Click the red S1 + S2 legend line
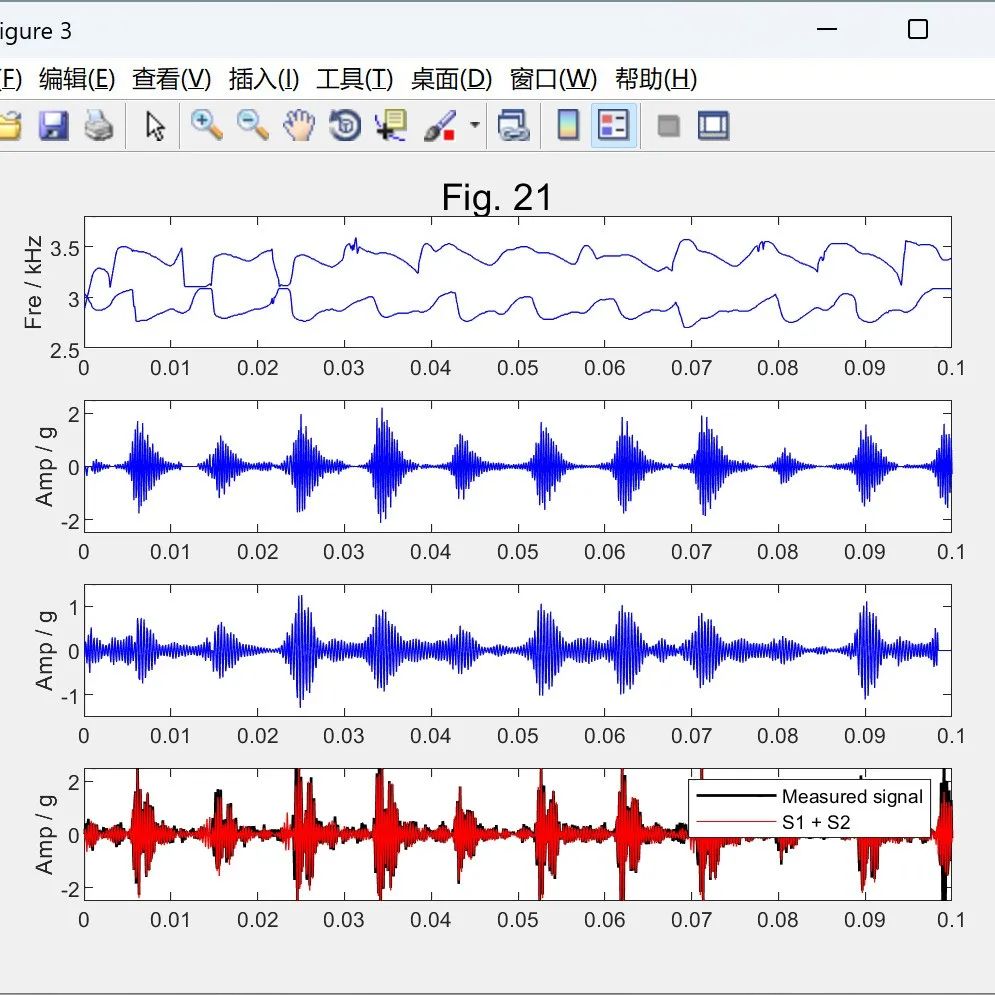This screenshot has height=995, width=995. pyautogui.click(x=736, y=822)
